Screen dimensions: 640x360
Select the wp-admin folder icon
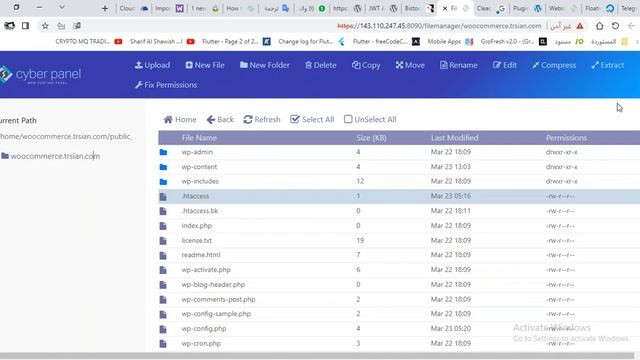coord(163,152)
